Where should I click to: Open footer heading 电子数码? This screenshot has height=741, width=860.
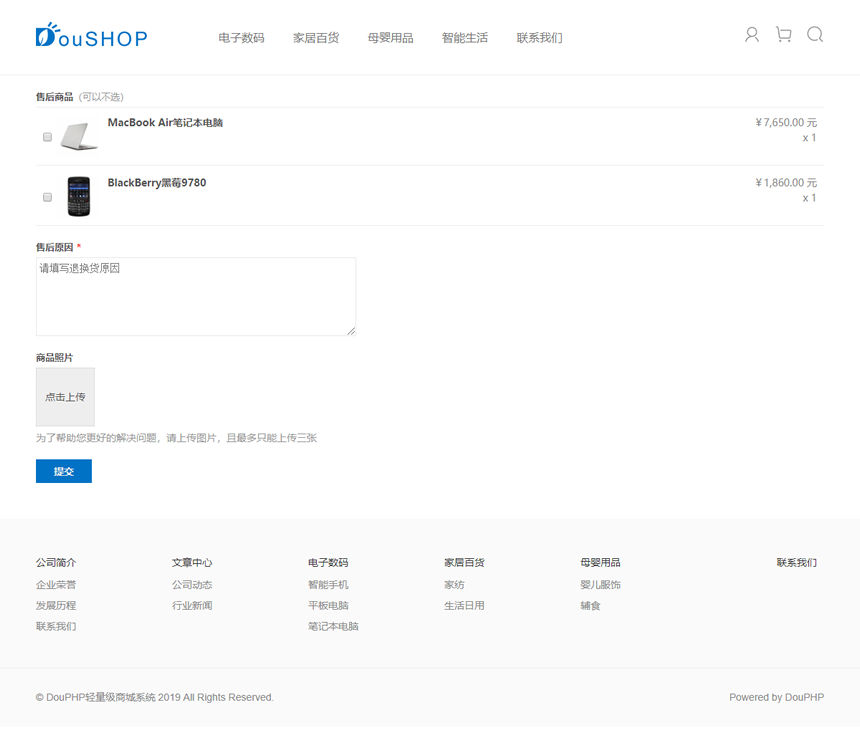328,563
